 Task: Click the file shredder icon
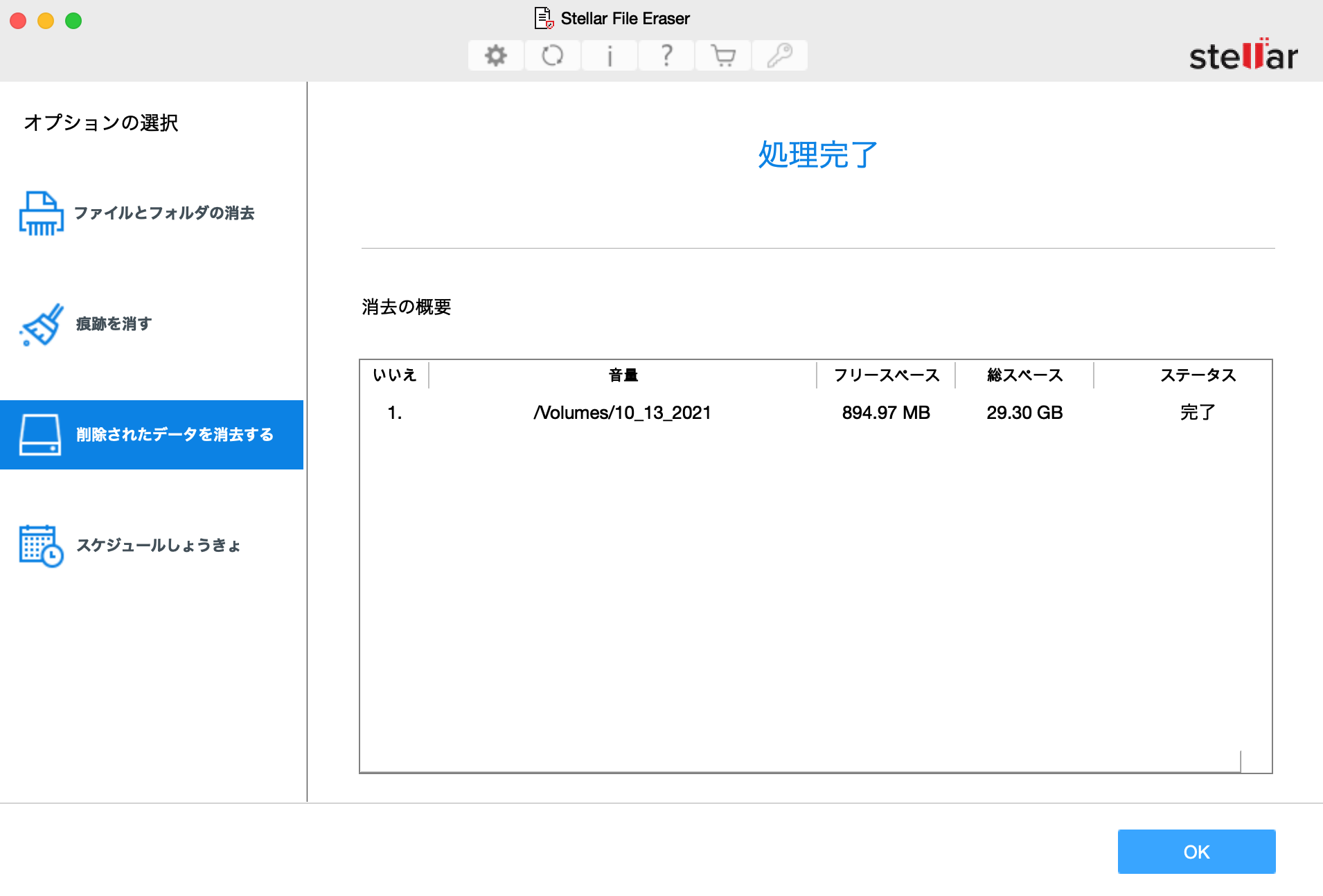[x=42, y=213]
